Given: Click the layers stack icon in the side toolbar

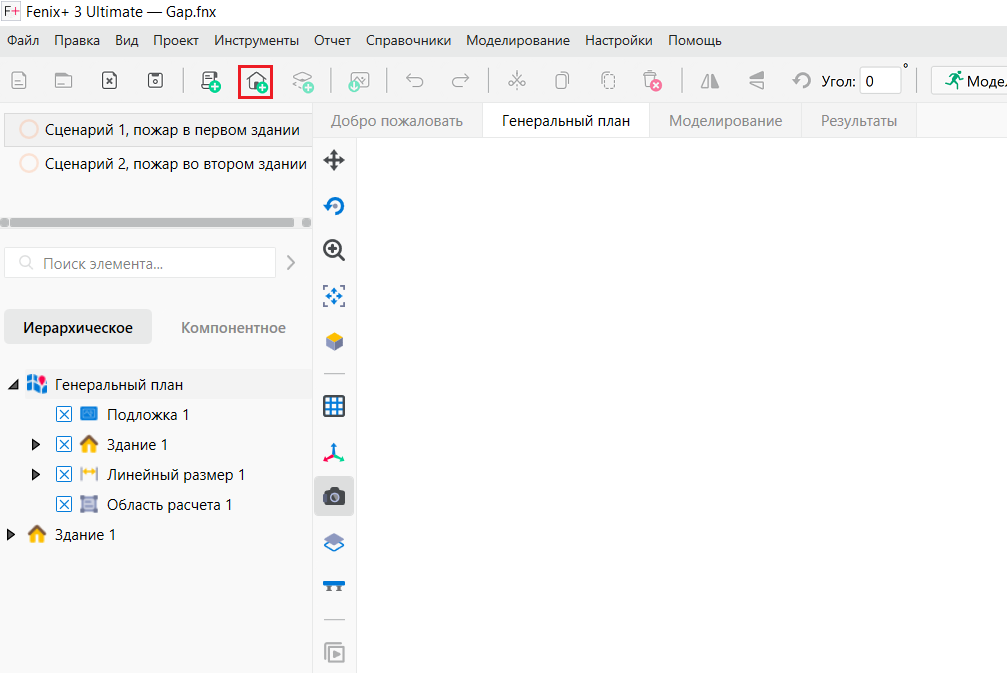Looking at the screenshot, I should (x=334, y=543).
